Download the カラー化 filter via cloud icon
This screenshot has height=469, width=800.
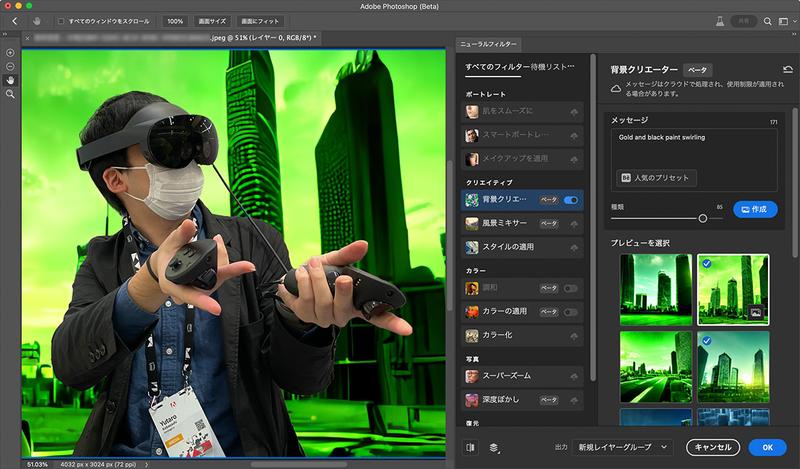pos(574,336)
